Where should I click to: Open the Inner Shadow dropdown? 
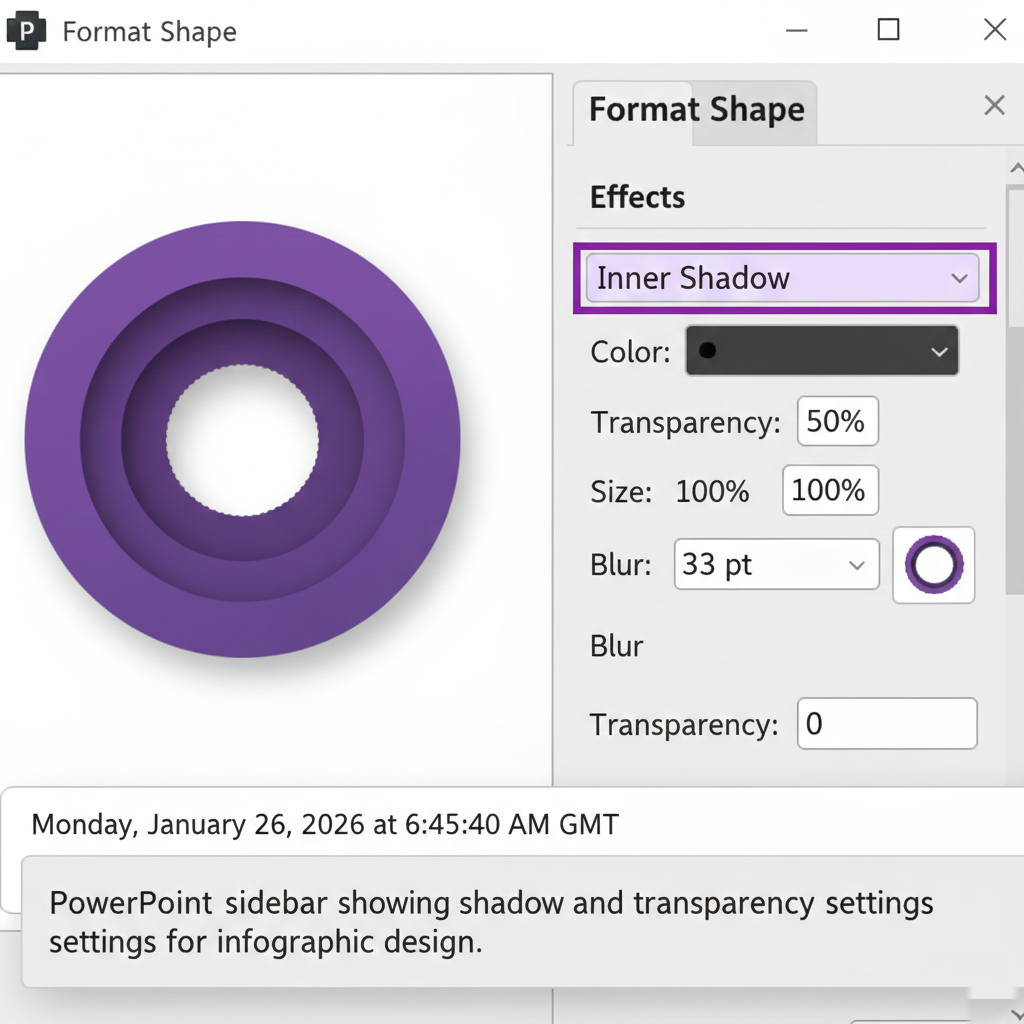[785, 278]
